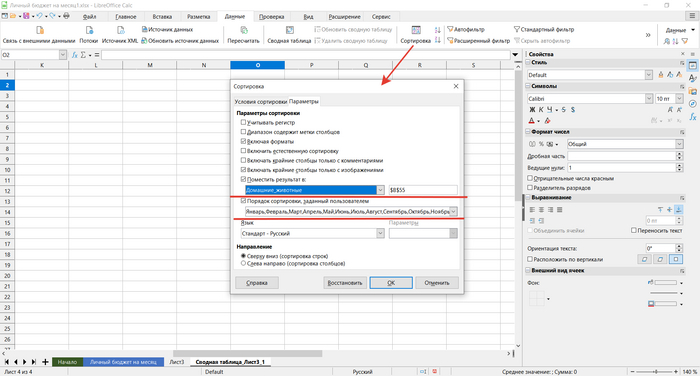
Task: Toggle Включая форматы checkbox
Action: pos(243,141)
